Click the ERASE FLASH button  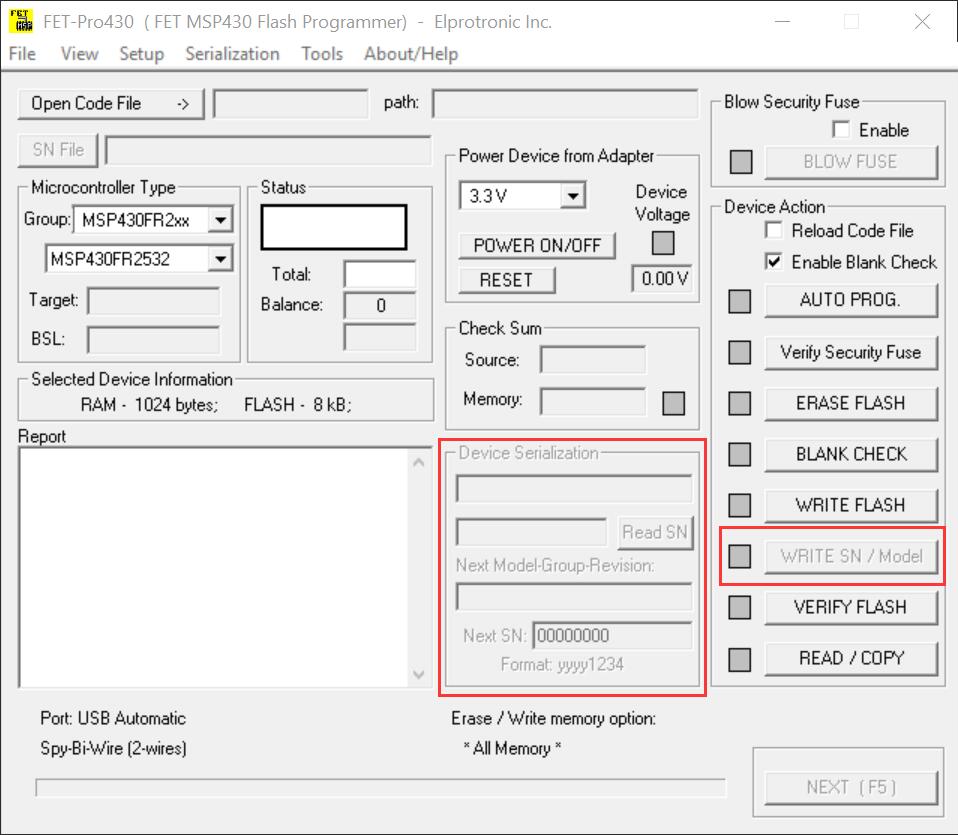tap(850, 403)
